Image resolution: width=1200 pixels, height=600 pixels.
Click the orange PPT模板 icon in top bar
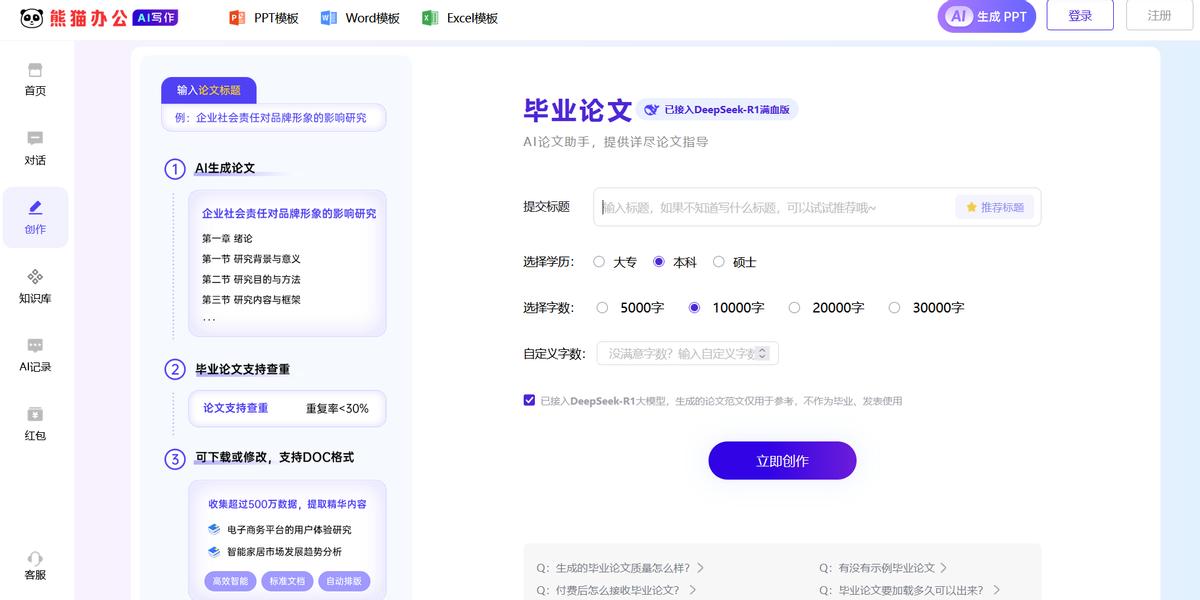coord(237,17)
